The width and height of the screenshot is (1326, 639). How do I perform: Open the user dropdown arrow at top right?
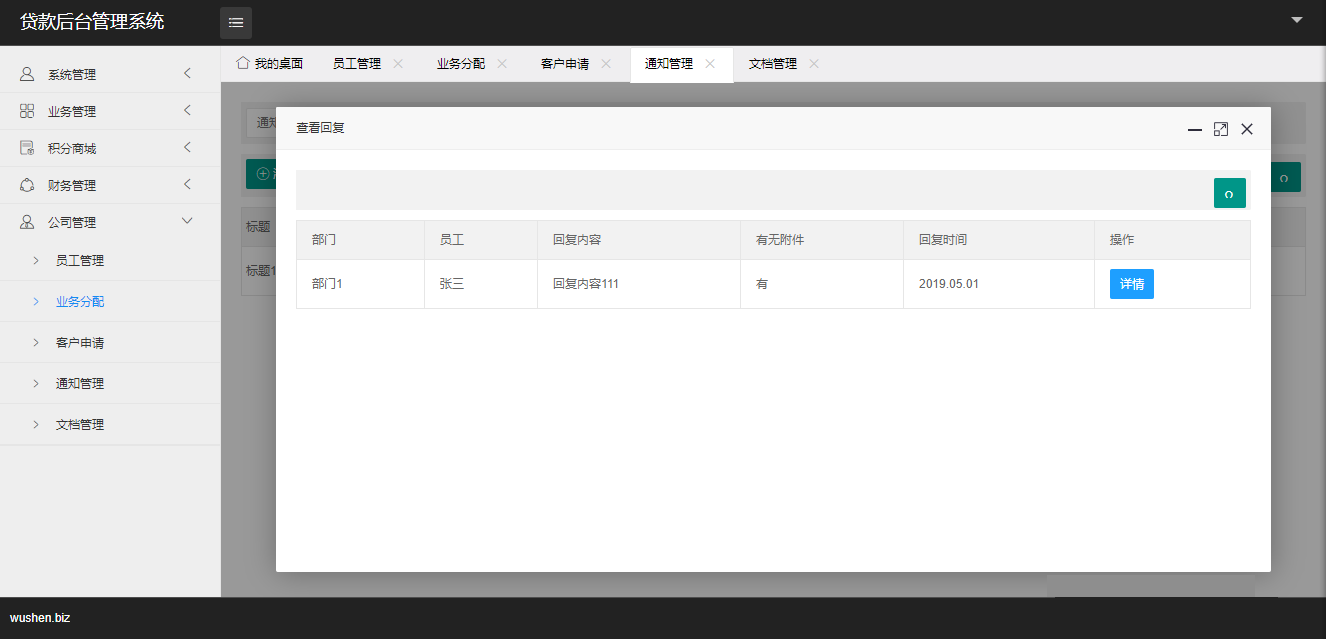[1297, 20]
